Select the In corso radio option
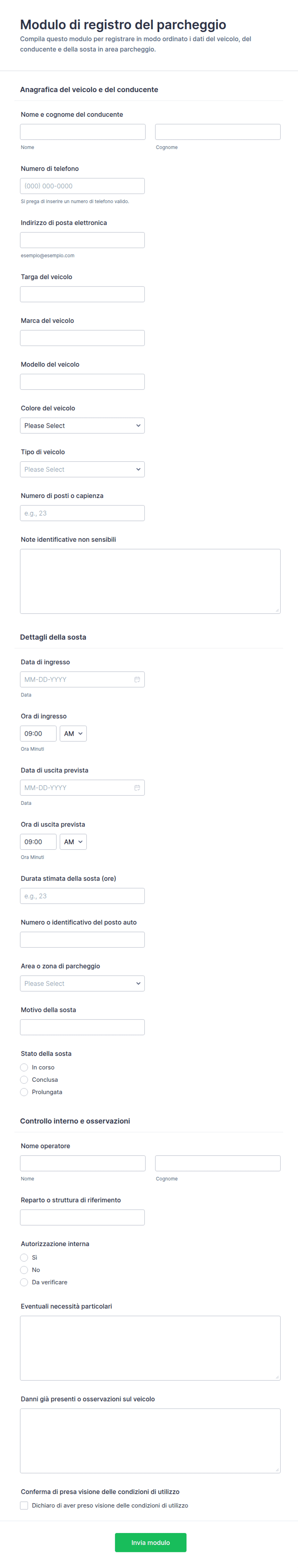Viewport: 298px width, 1568px height. 24,1067
